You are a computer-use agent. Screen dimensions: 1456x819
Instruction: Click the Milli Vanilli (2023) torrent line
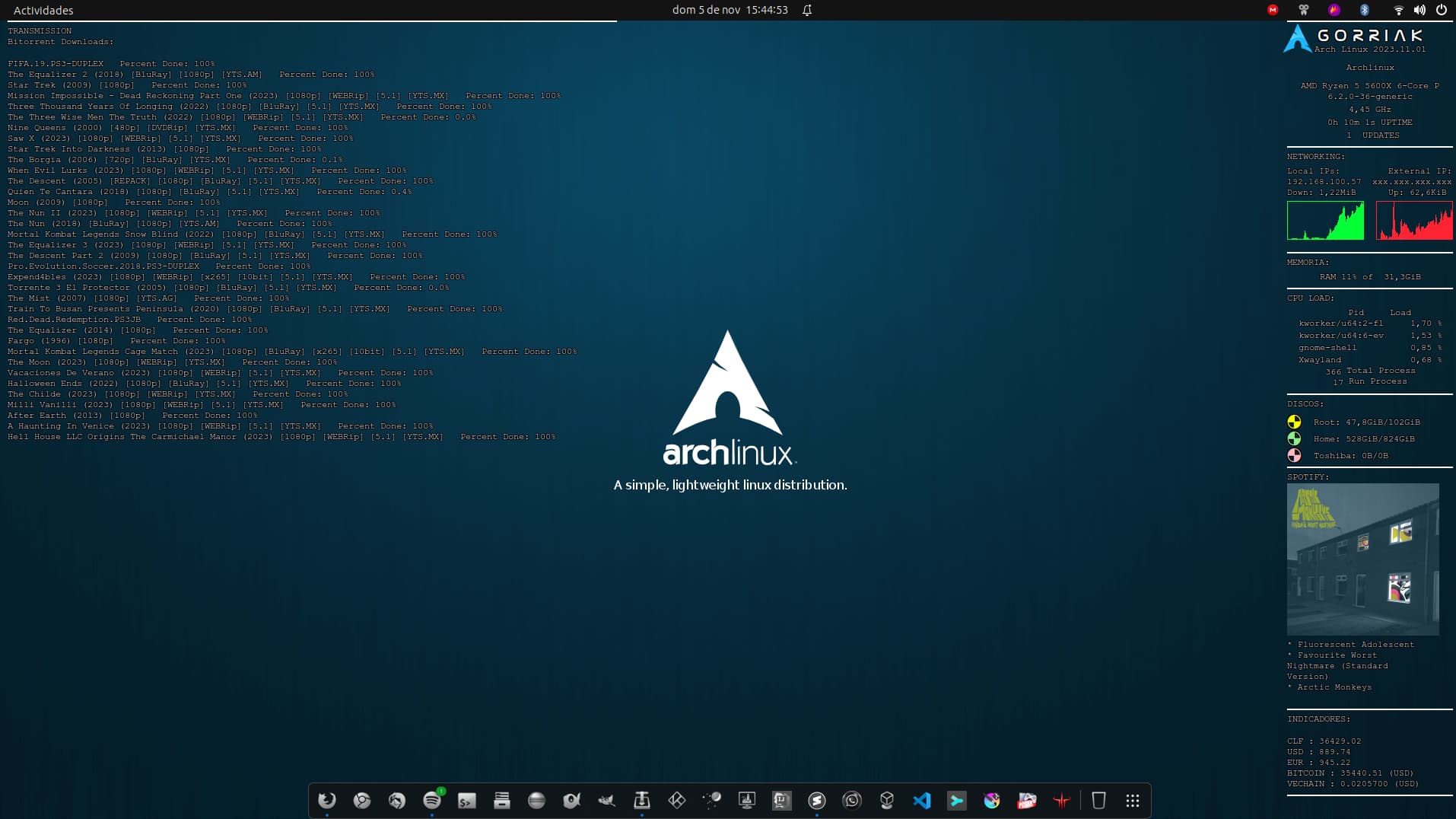(x=202, y=405)
